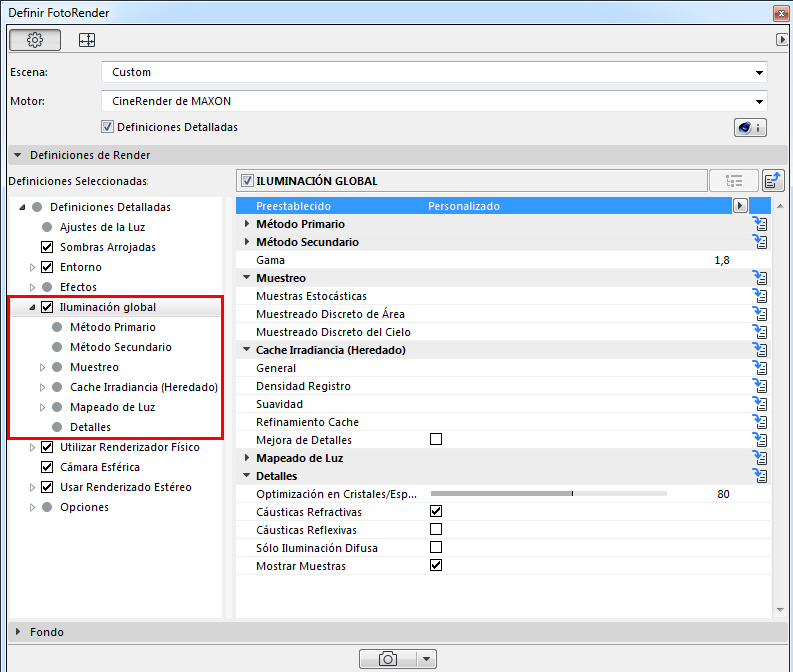Open the render button dropdown arrow

coord(426,659)
